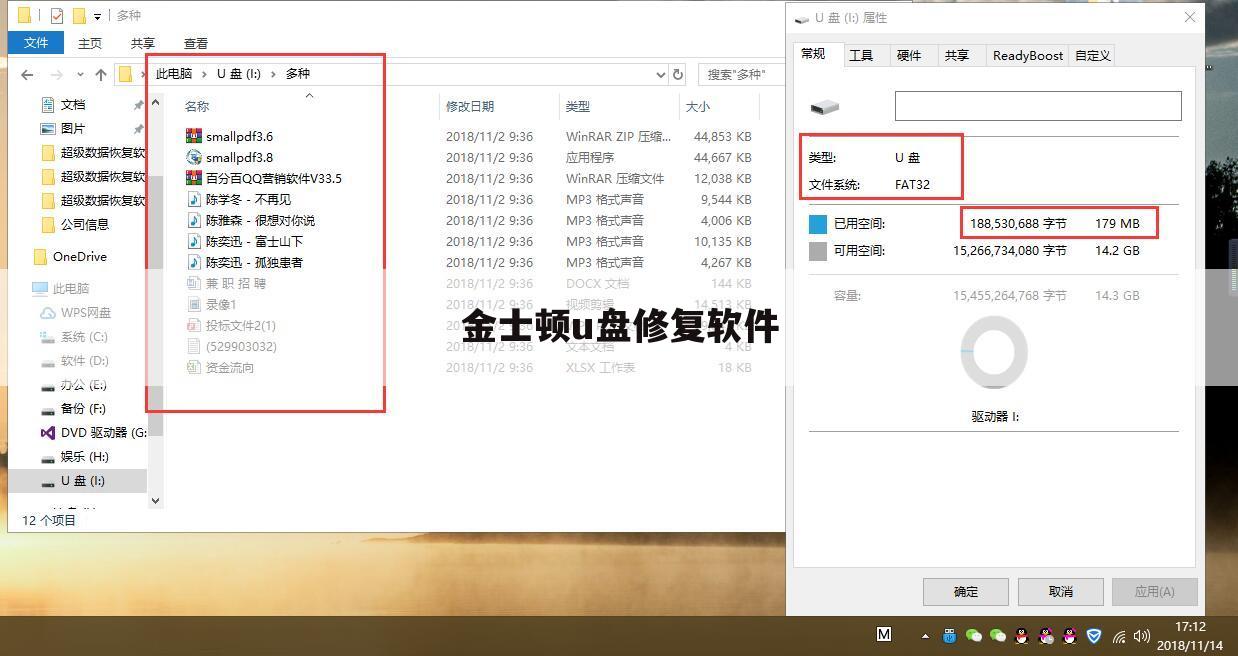Click the U 盘 (I:) breadcrumb

[239, 74]
